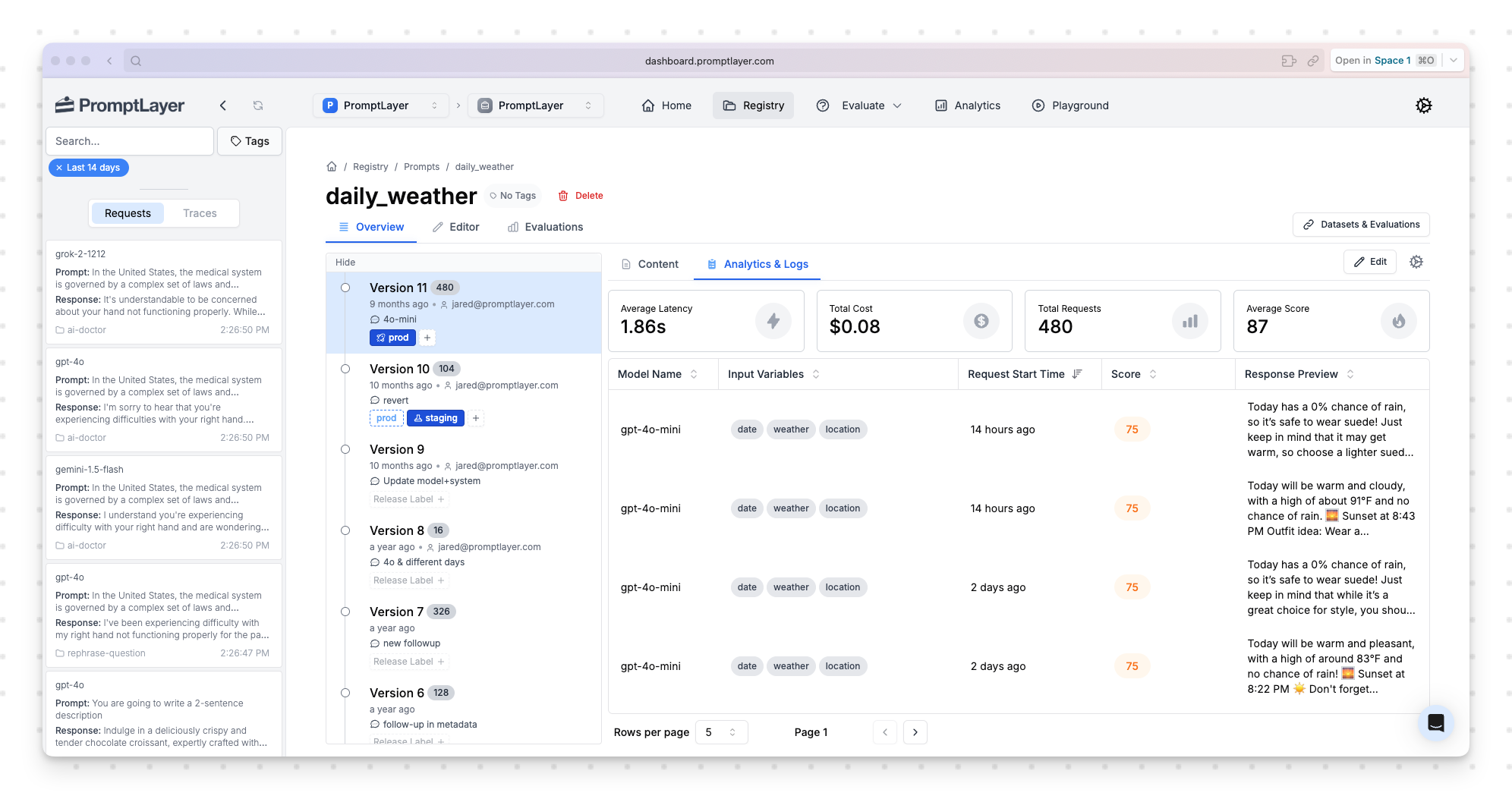Click Registry in the breadcrumb
Screen dimensions: 1512x799
[370, 167]
